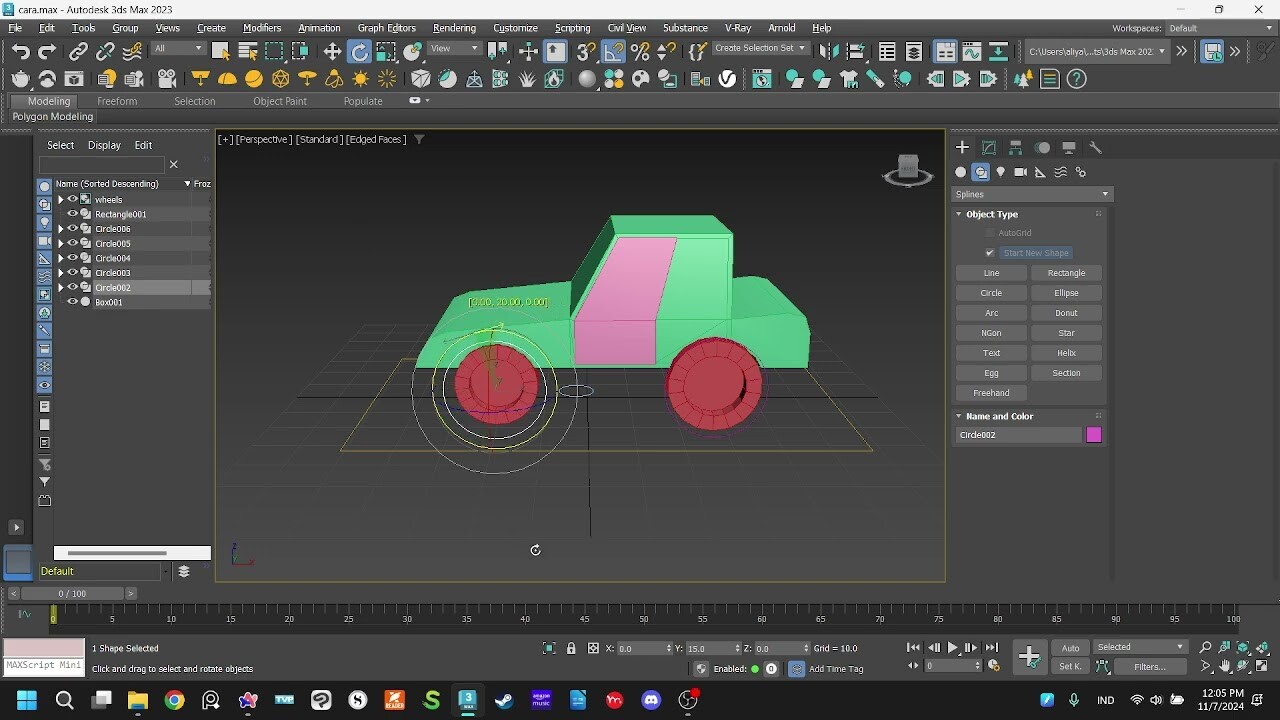
Task: Open the selection filter All dropdown
Action: coord(178,47)
